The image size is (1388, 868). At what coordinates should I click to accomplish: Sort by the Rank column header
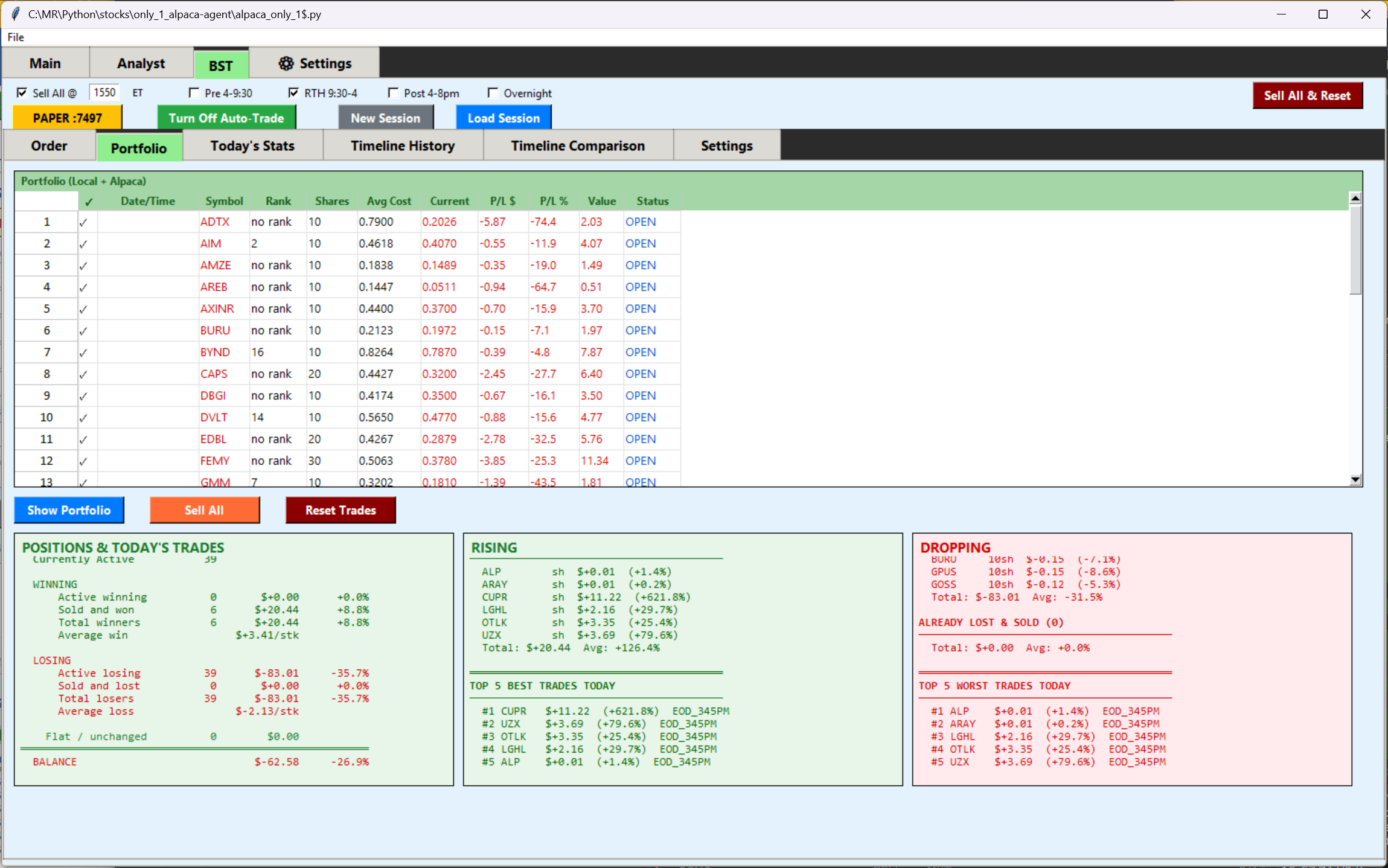(x=278, y=202)
